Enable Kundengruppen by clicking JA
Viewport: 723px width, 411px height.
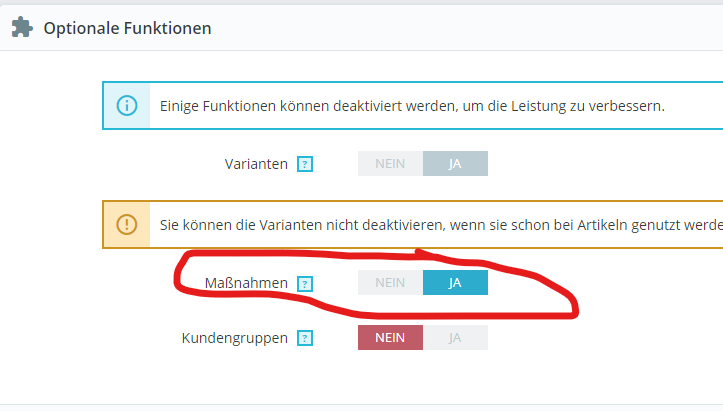[455, 338]
